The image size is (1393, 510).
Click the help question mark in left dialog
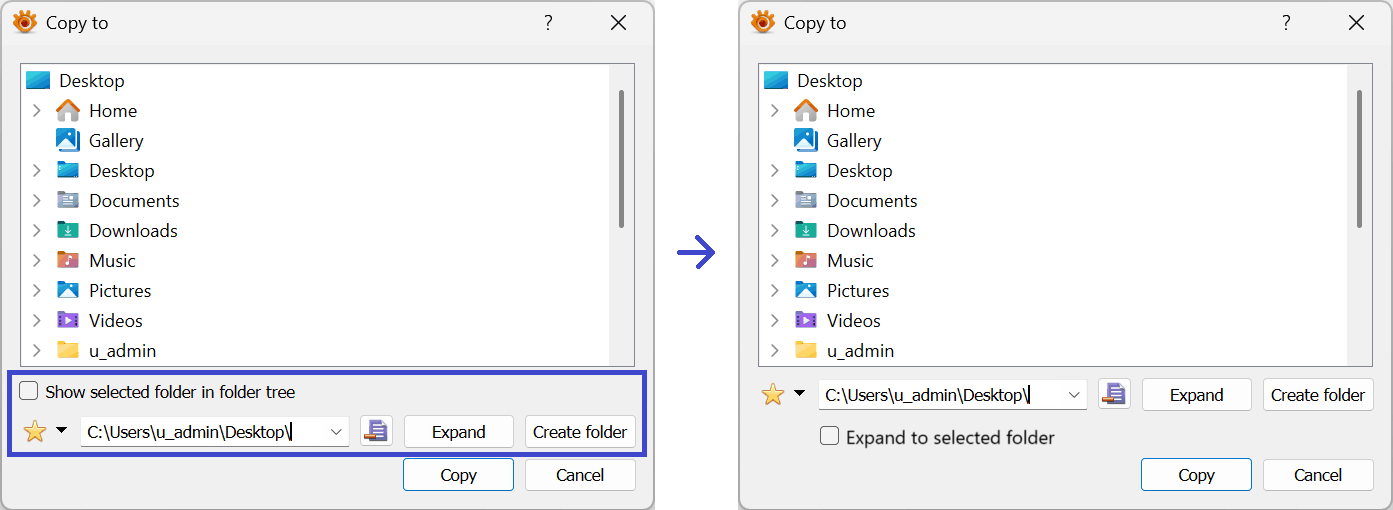click(548, 22)
